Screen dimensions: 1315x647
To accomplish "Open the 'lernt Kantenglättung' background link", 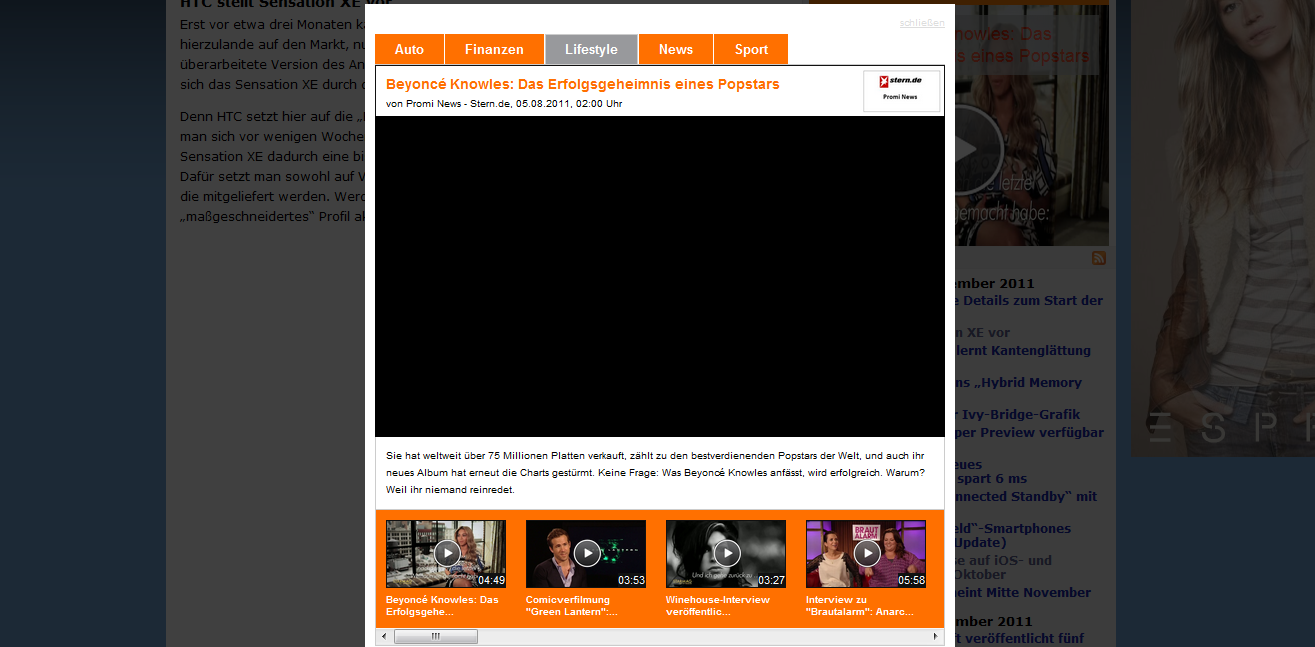I will click(x=1023, y=350).
